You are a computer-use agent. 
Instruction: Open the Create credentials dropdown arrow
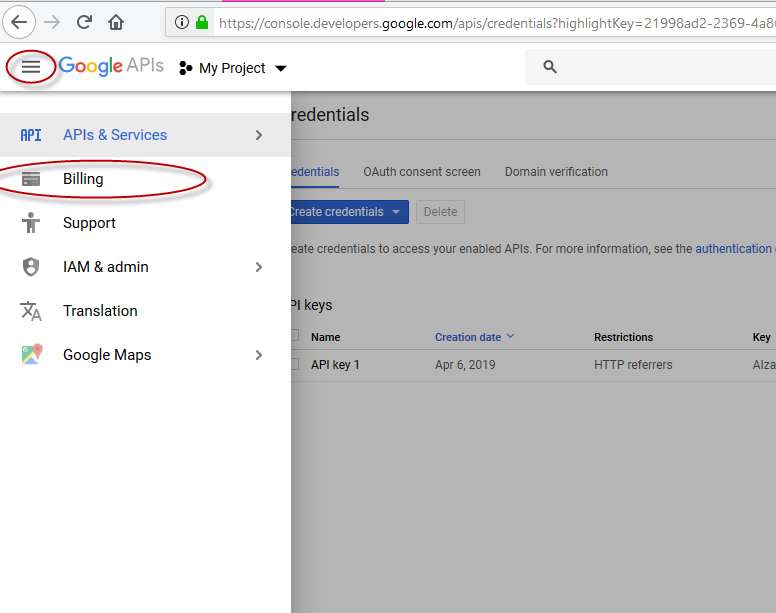(396, 212)
